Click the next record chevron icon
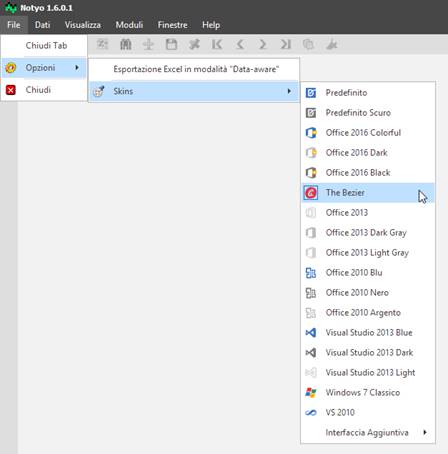 pos(263,44)
